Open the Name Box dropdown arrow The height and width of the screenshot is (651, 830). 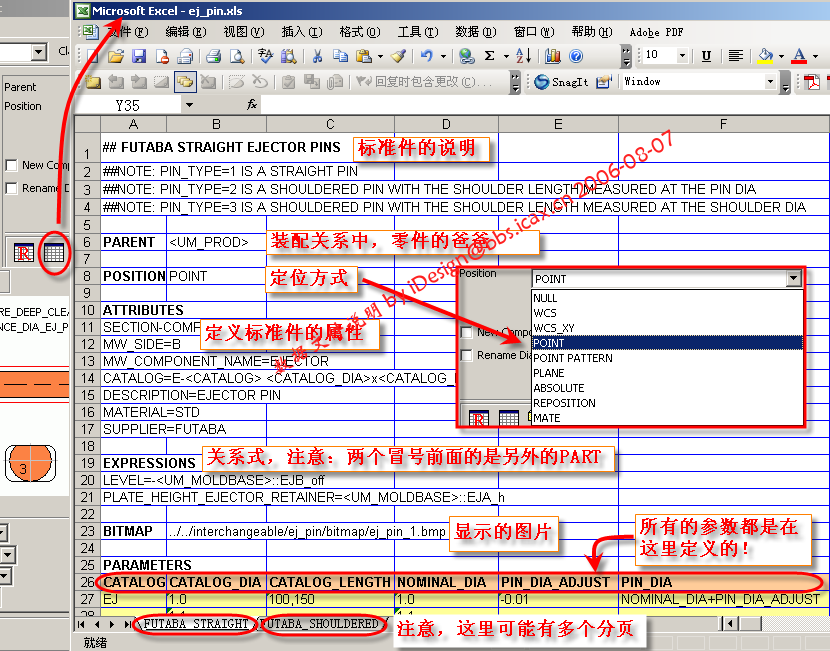pos(189,105)
